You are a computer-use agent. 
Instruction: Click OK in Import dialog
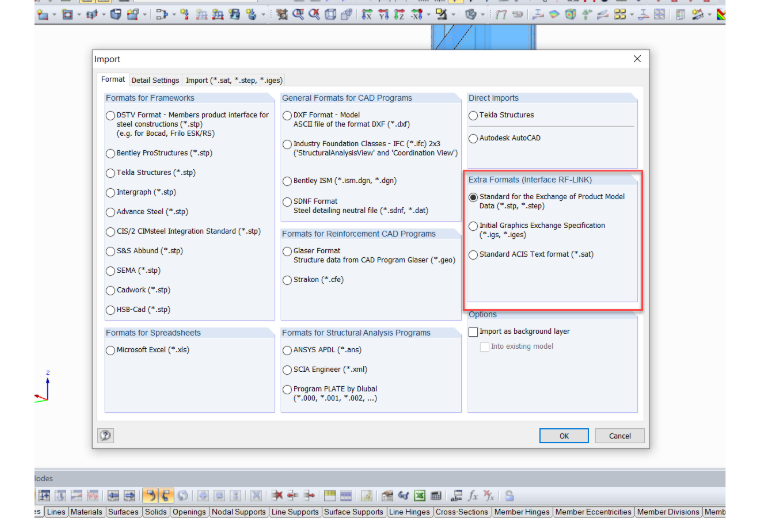tap(564, 436)
